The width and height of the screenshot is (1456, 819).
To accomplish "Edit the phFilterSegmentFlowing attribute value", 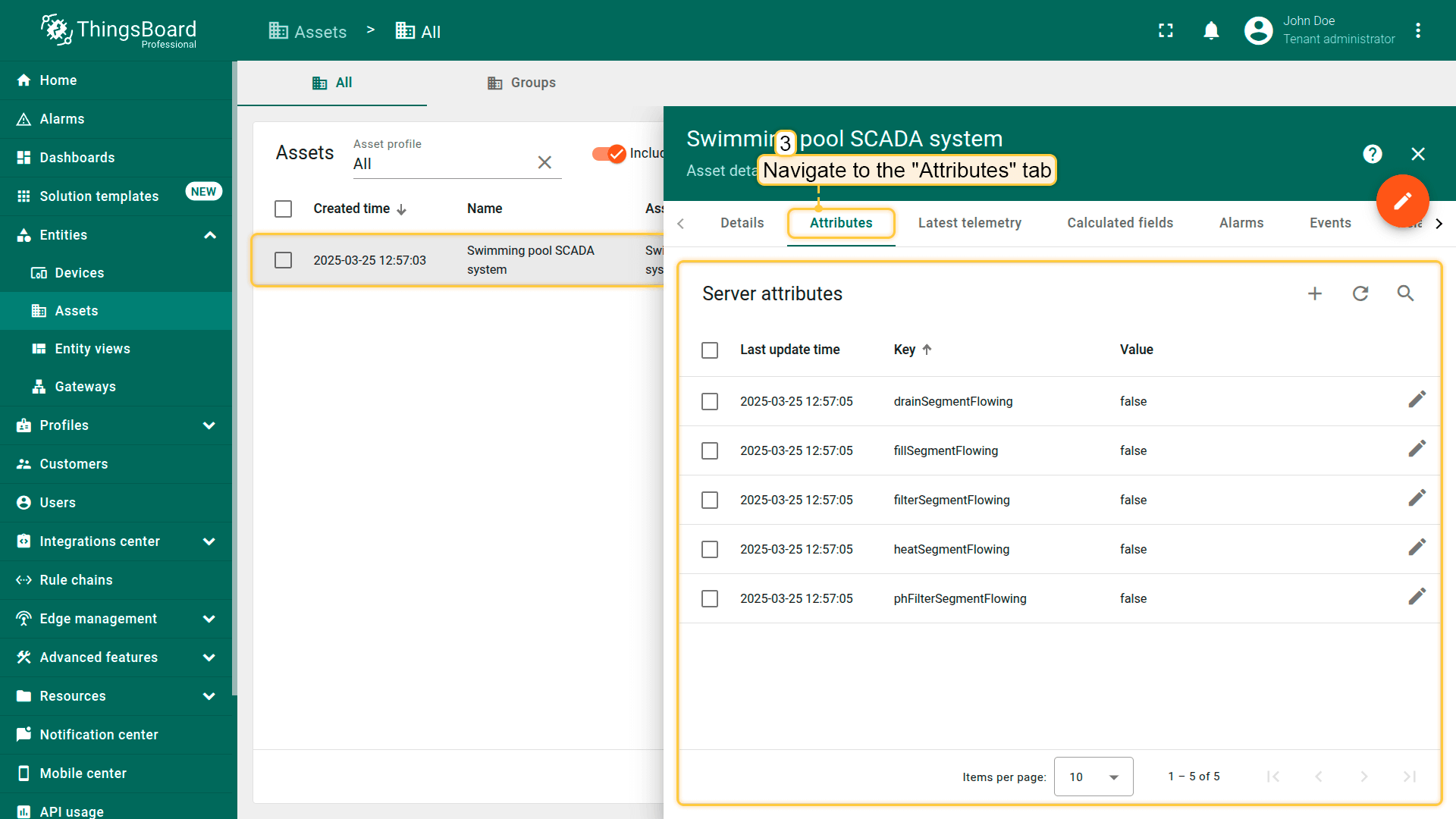I will [x=1417, y=597].
